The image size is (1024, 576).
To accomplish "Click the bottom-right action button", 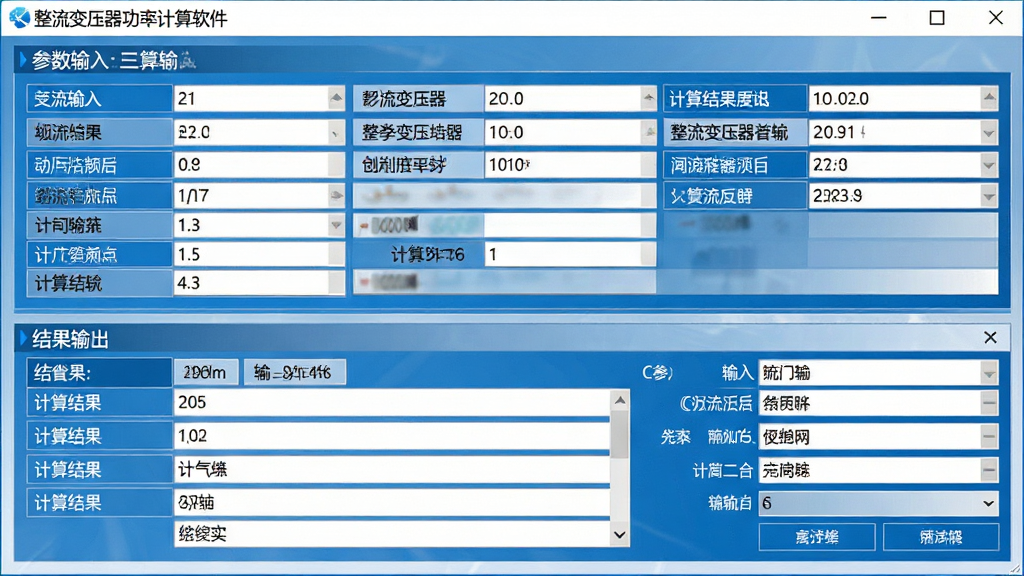I will [x=941, y=537].
